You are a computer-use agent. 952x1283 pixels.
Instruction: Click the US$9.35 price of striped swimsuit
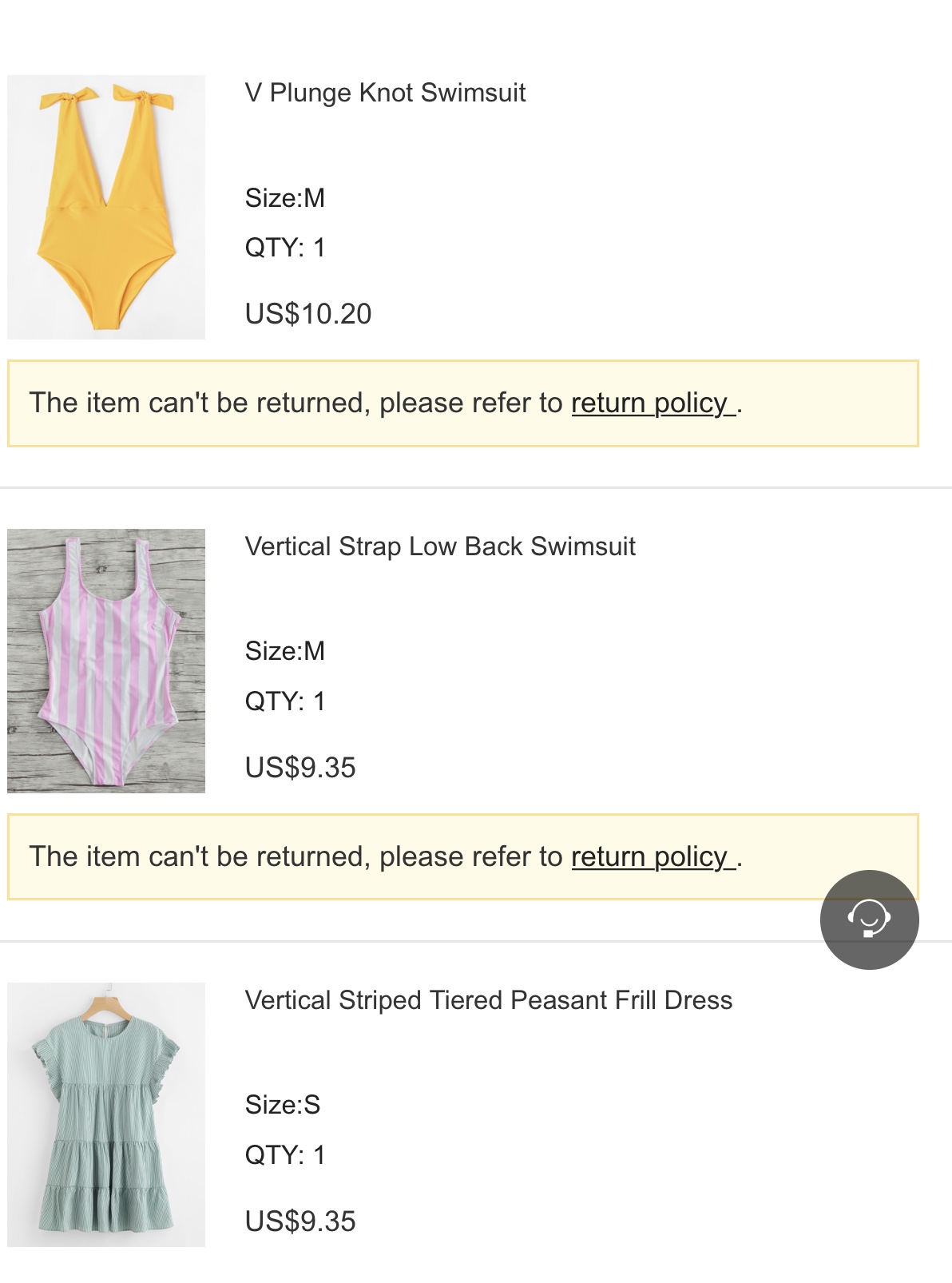tap(300, 768)
